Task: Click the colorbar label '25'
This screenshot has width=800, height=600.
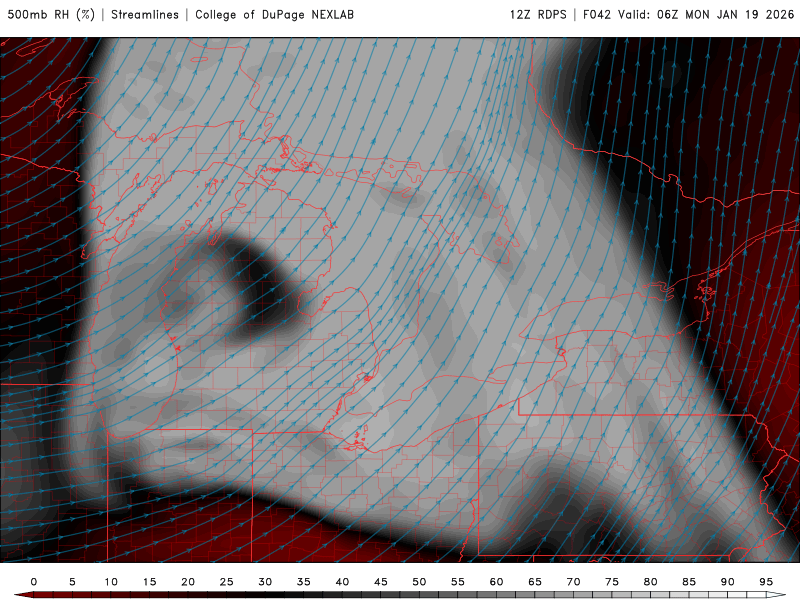Action: point(227,582)
